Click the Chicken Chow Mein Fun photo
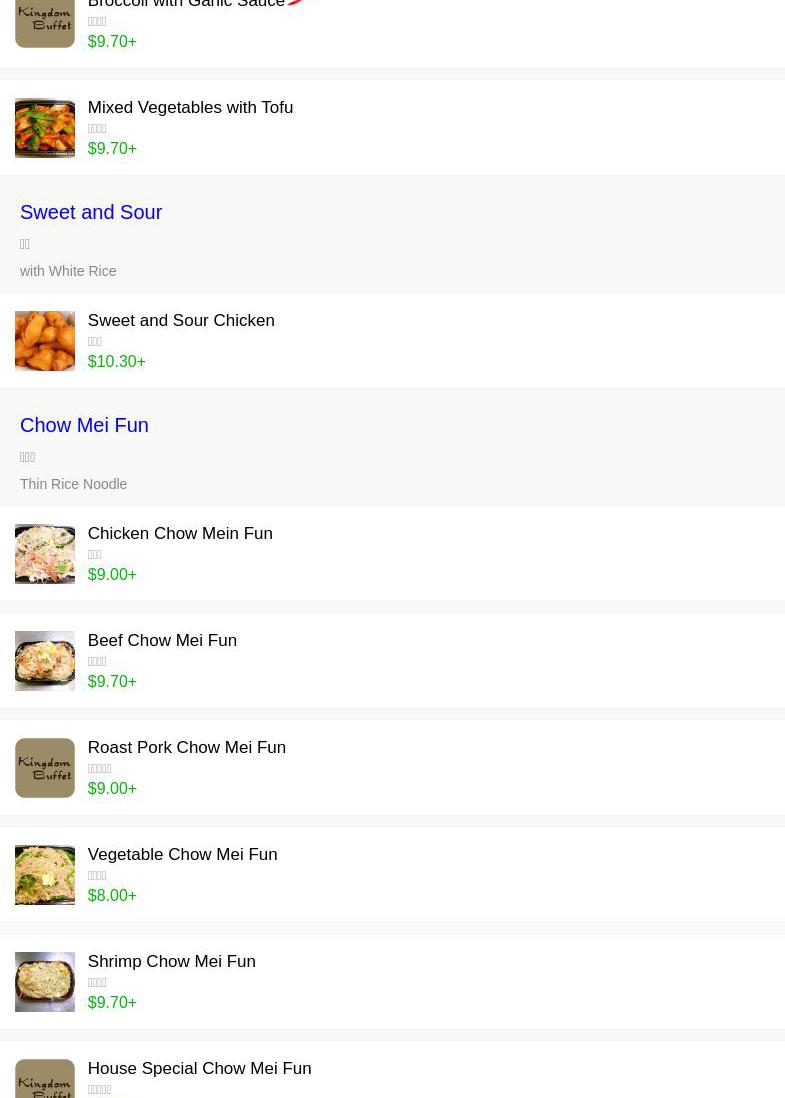 pos(45,554)
